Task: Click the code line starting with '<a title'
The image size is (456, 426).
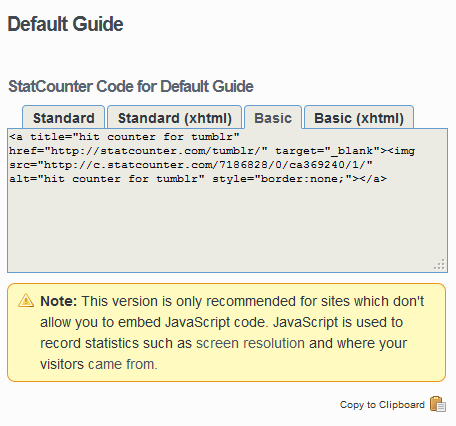Action: (124, 137)
